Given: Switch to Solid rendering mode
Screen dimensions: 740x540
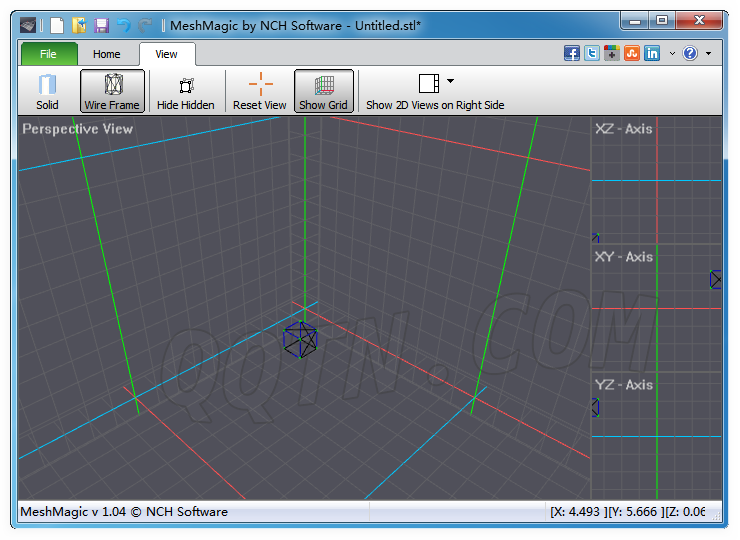Looking at the screenshot, I should click(47, 91).
